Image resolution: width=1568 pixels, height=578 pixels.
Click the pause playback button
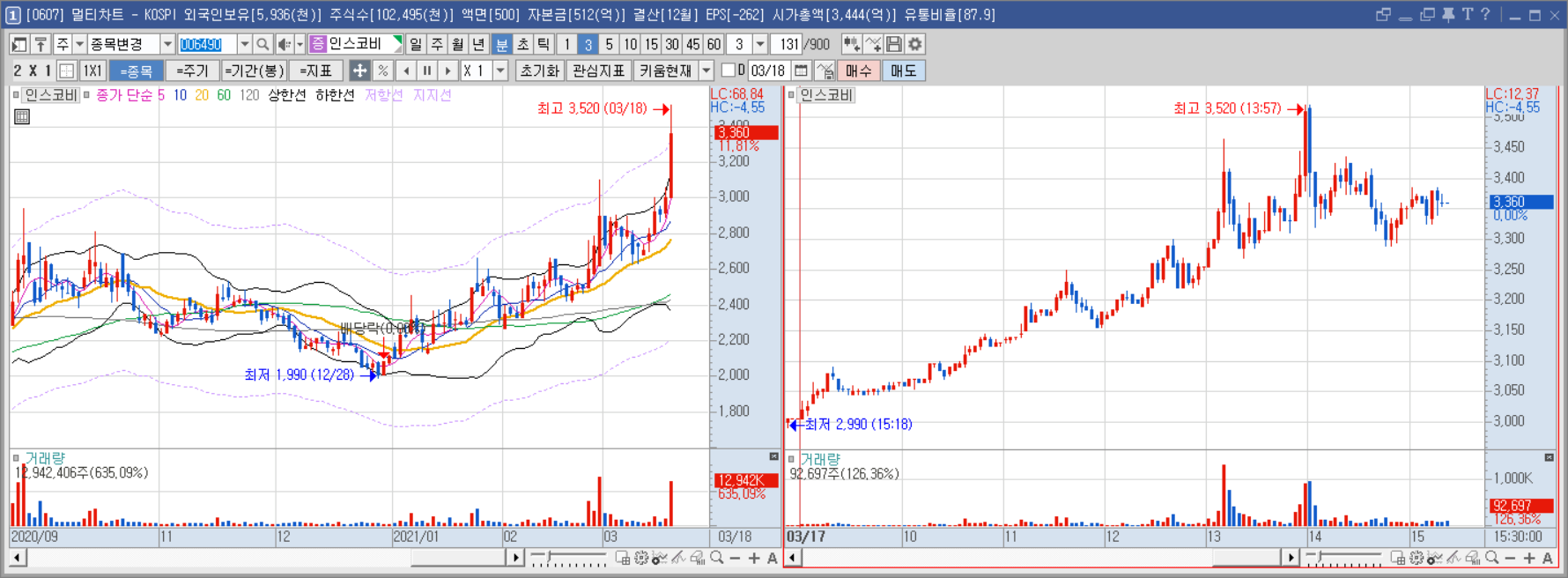point(427,70)
